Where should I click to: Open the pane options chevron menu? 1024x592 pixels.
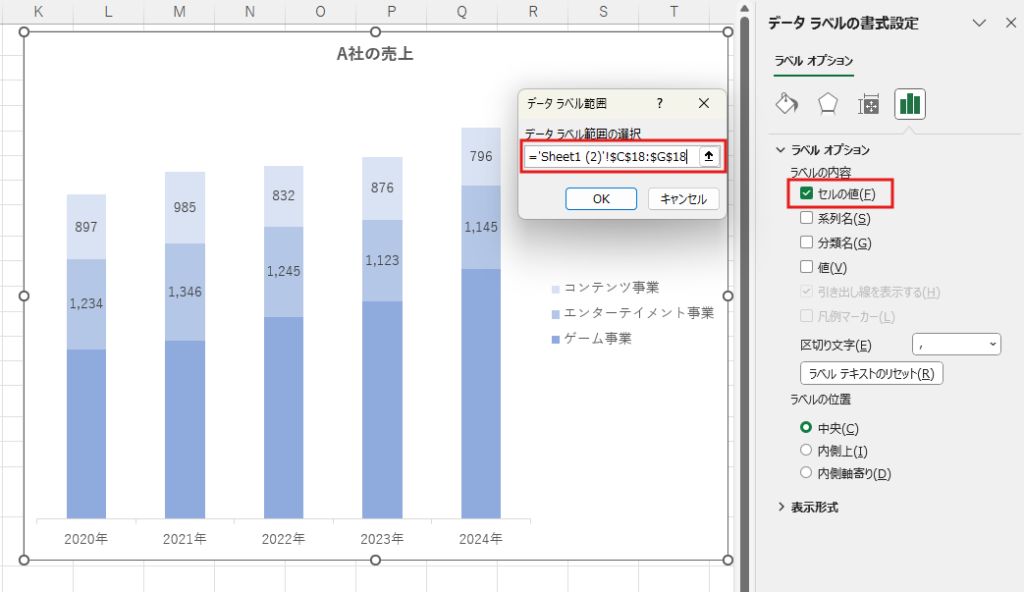(979, 23)
